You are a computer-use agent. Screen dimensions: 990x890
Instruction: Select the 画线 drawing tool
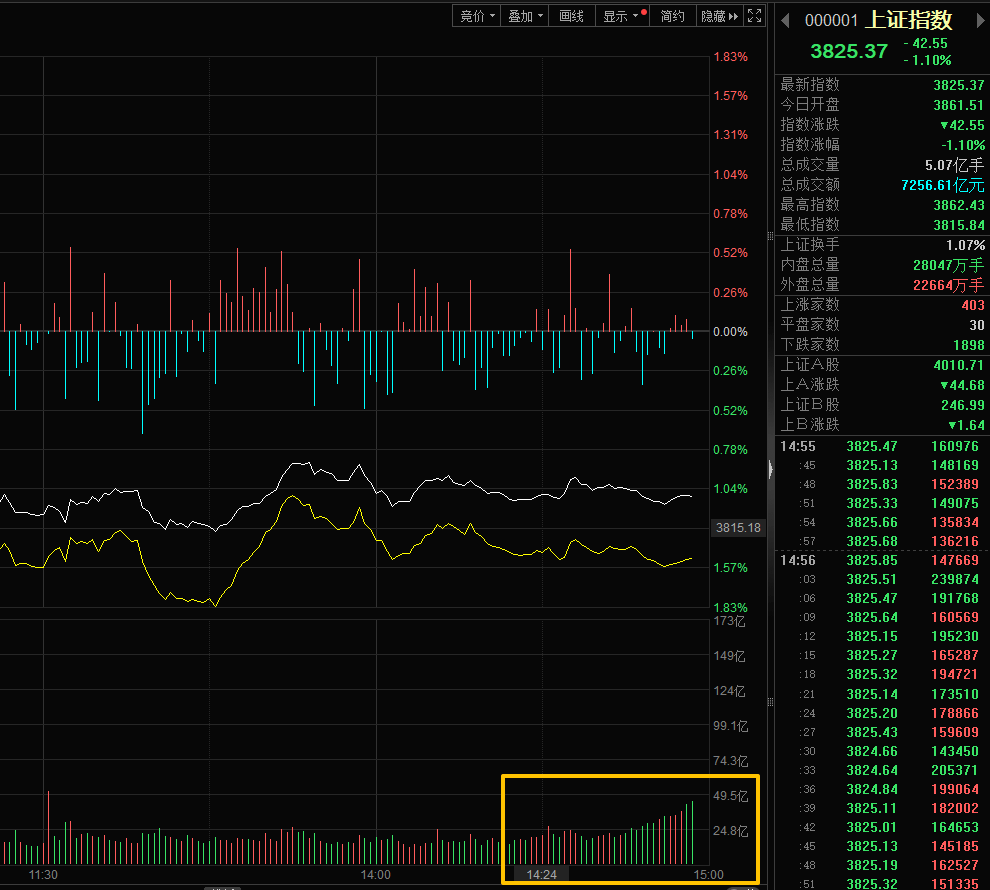click(571, 16)
